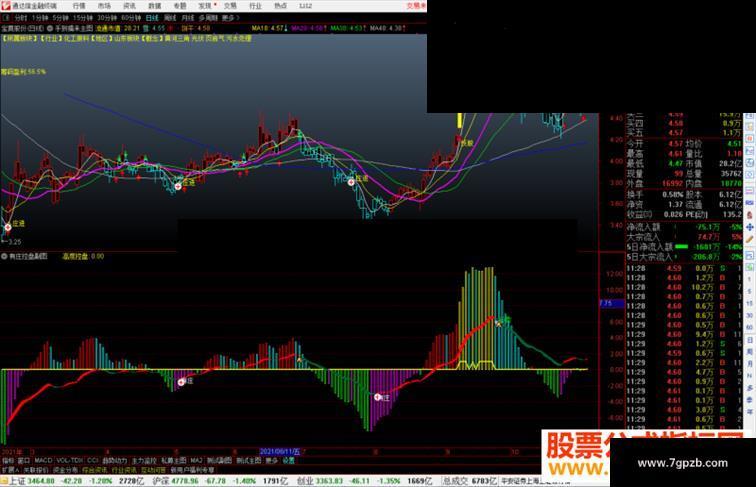Select the CCI indicator tab
Image resolution: width=756 pixels, height=487 pixels.
(x=93, y=460)
